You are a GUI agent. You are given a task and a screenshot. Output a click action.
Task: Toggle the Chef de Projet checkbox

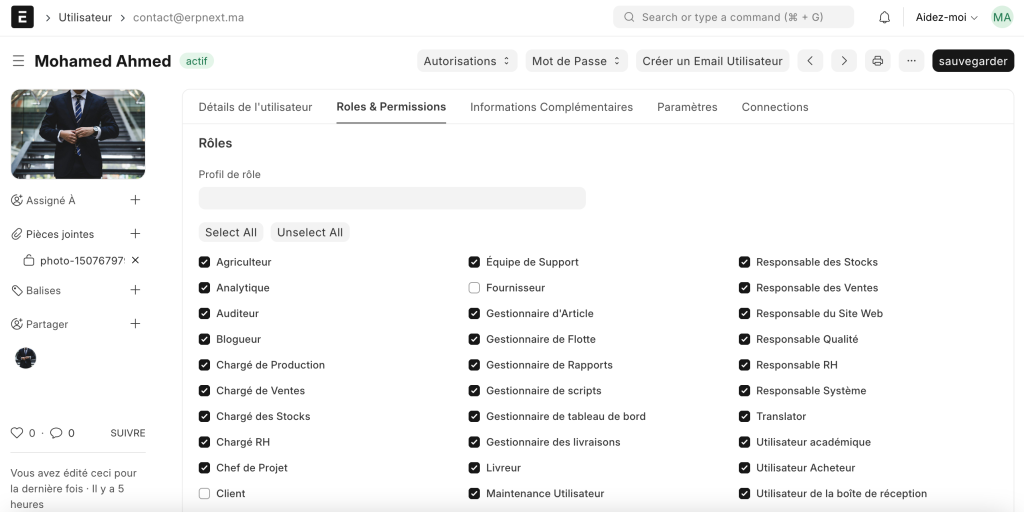coord(204,468)
